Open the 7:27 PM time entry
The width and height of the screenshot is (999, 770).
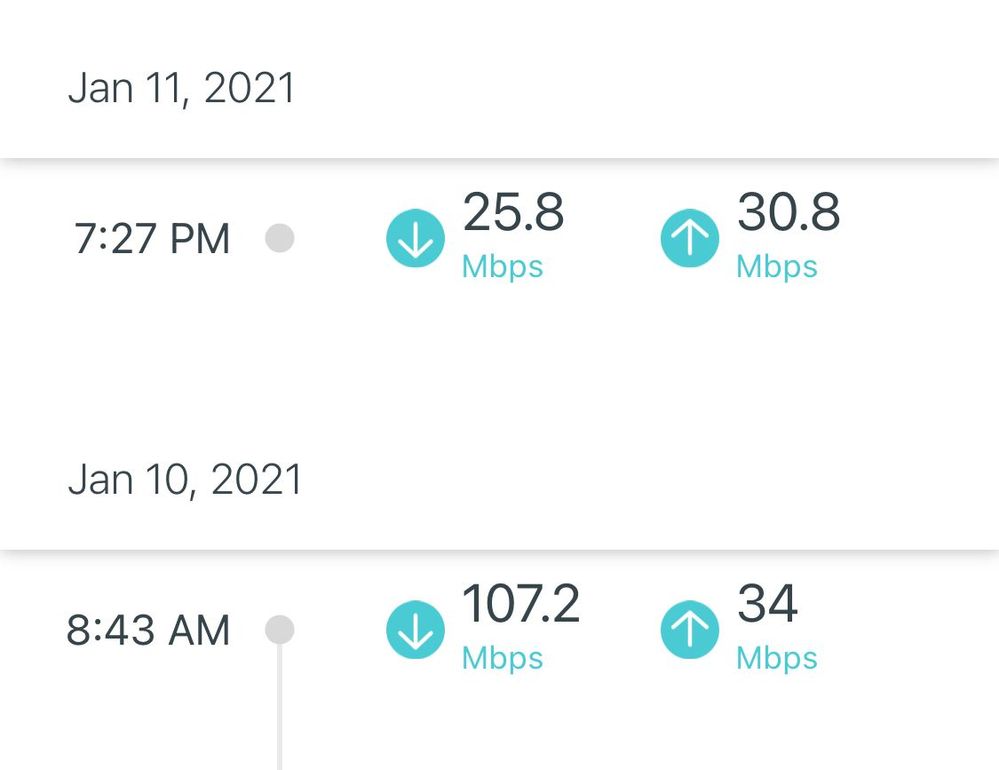click(152, 240)
